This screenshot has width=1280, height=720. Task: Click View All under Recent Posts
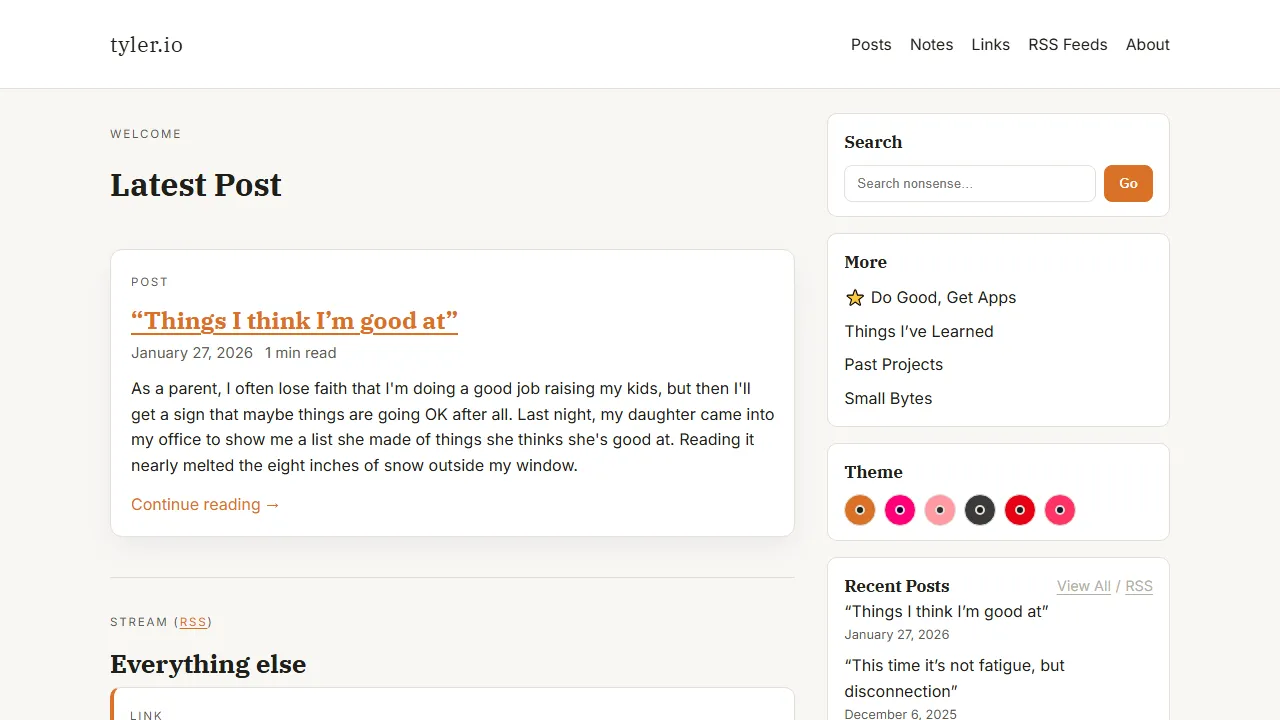click(x=1083, y=586)
